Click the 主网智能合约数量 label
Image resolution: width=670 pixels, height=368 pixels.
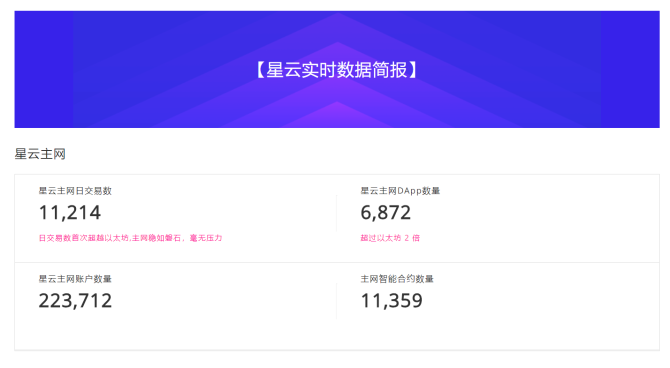pyautogui.click(x=397, y=279)
